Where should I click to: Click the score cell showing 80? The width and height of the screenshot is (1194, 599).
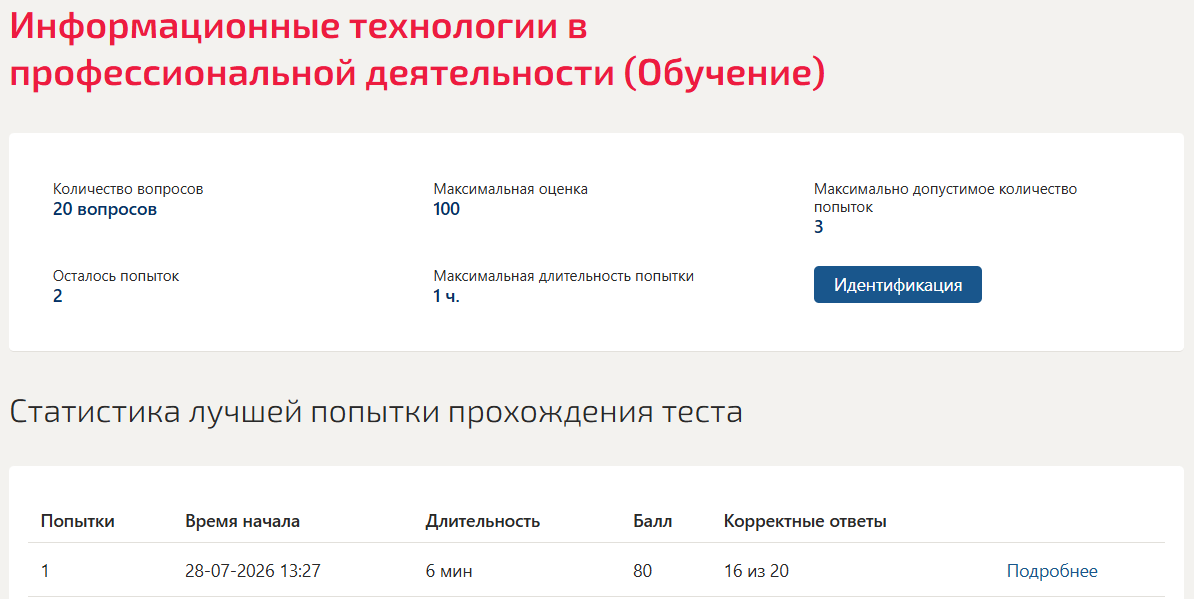(x=643, y=571)
